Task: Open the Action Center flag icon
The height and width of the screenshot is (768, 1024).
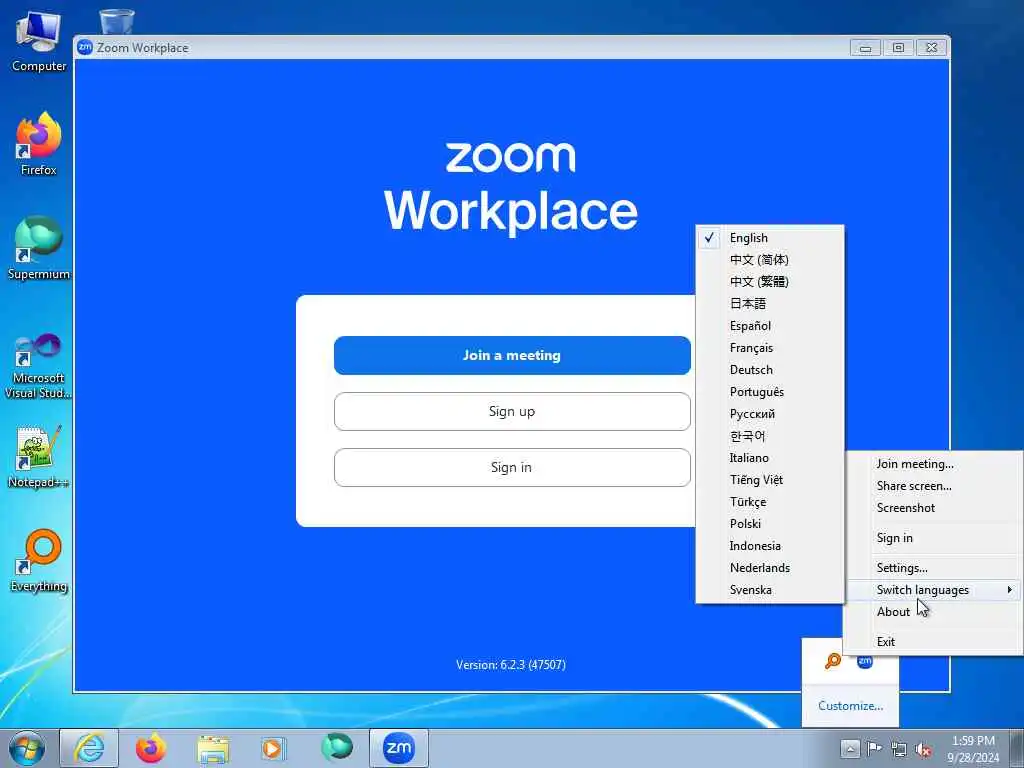Action: [874, 748]
